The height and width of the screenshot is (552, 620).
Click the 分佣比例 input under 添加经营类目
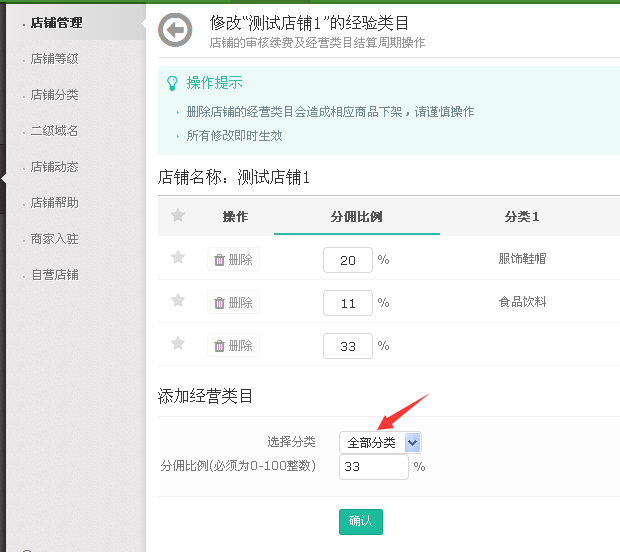pos(373,466)
